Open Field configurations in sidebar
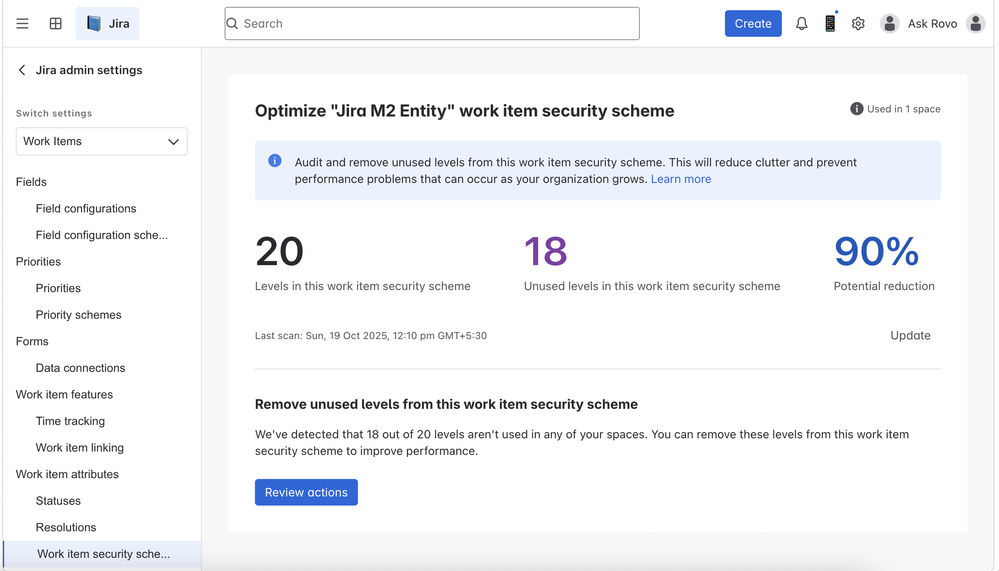 pos(86,208)
